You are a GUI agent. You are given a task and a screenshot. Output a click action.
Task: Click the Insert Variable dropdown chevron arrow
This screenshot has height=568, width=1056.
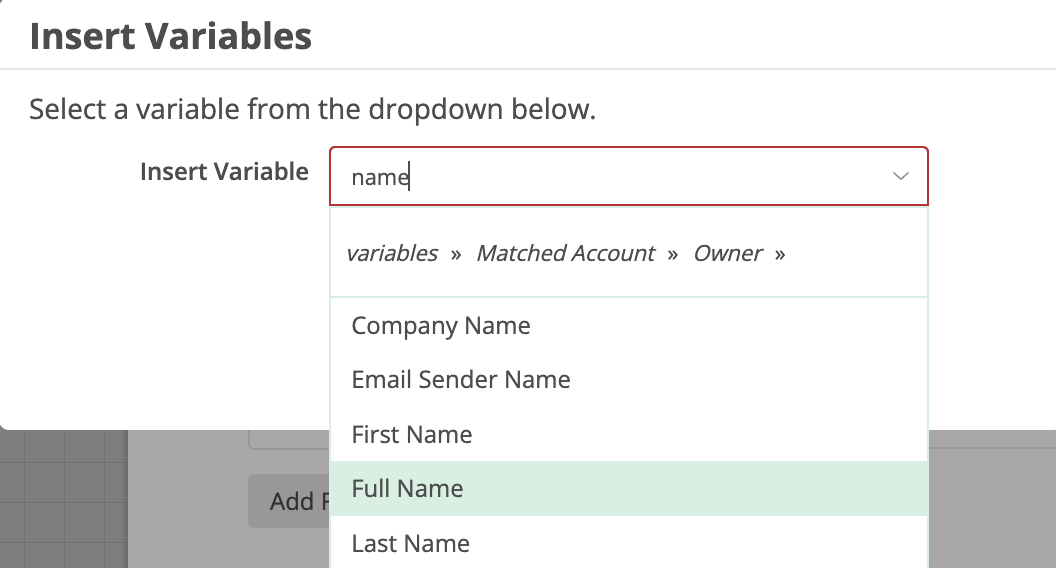(x=900, y=177)
